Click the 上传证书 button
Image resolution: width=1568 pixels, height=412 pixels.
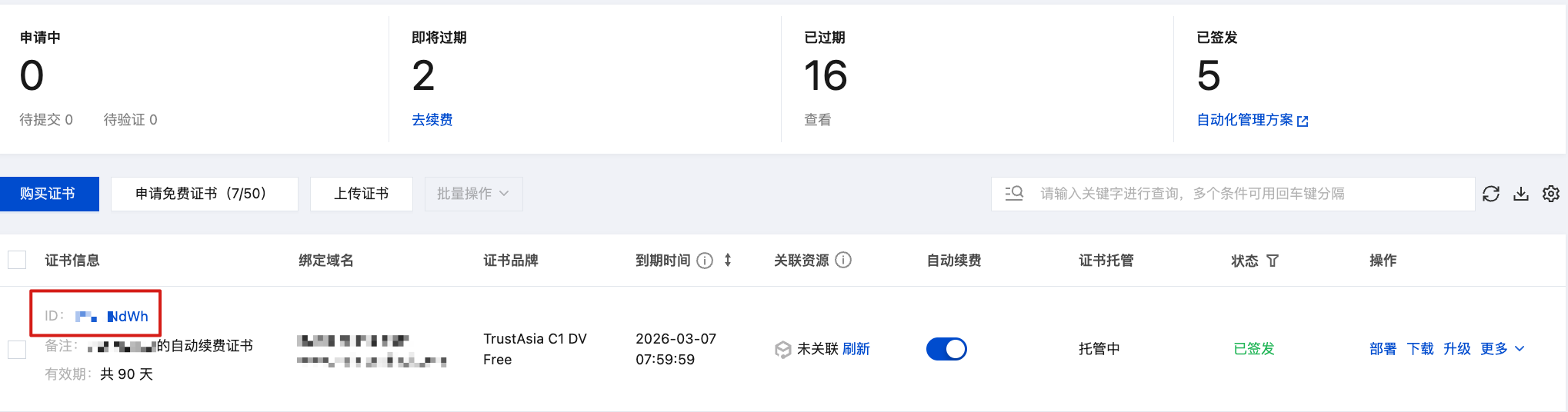361,194
